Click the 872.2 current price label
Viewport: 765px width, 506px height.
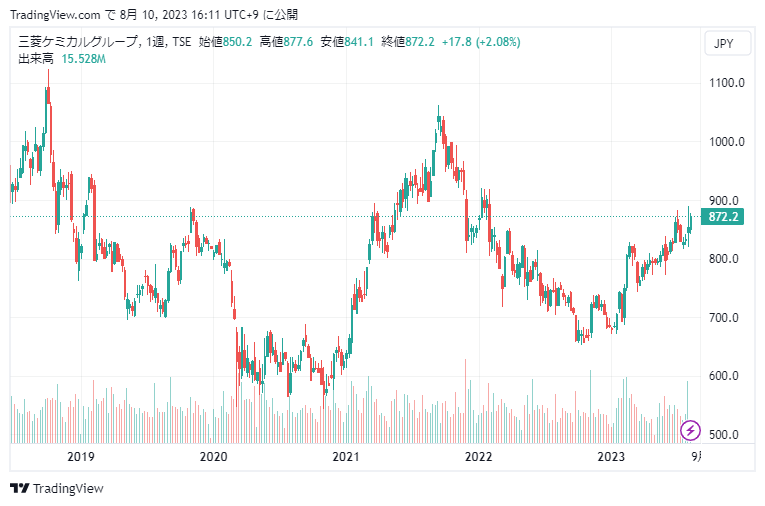coord(722,217)
